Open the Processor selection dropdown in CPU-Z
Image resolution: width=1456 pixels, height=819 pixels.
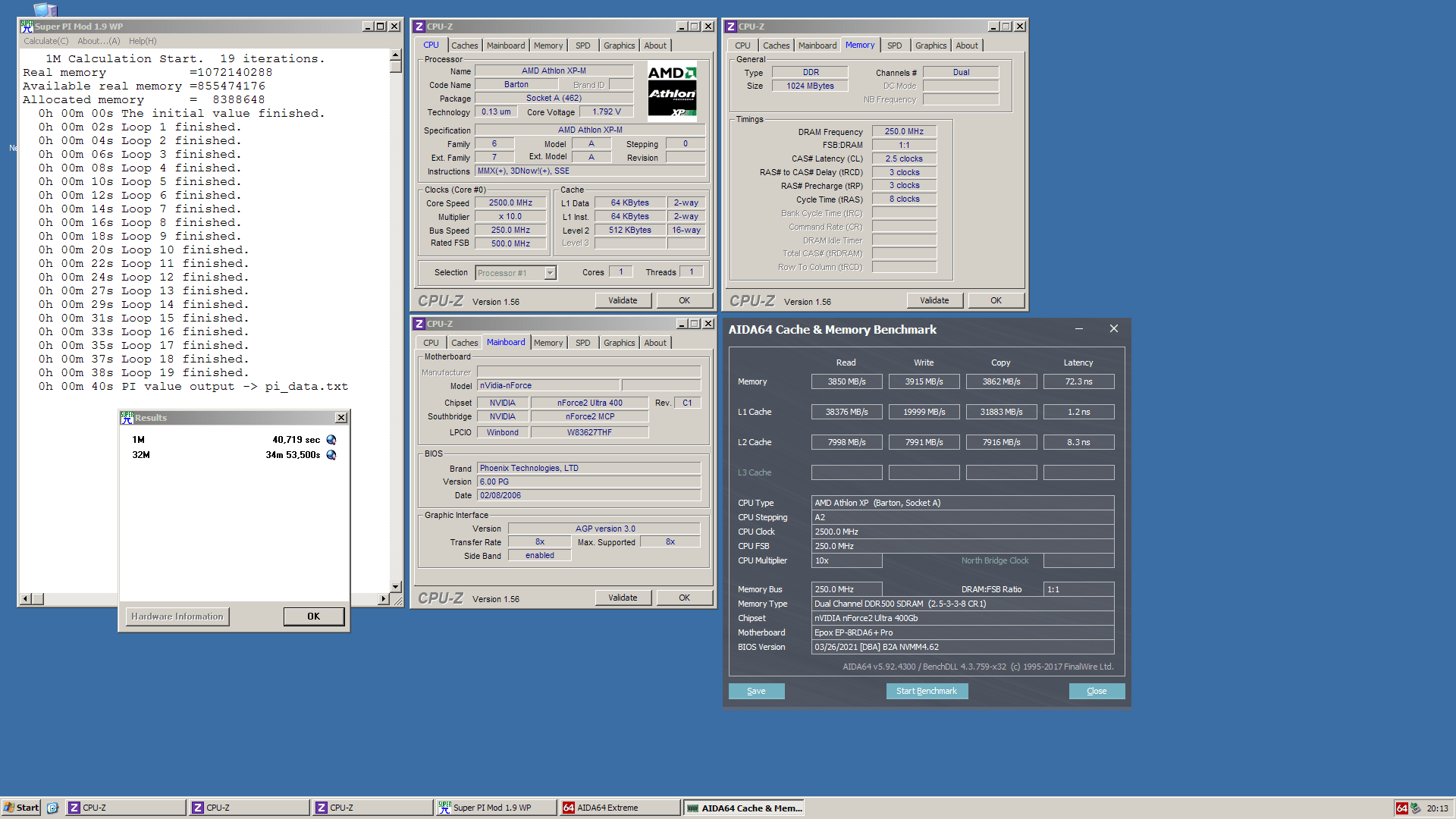tap(551, 273)
